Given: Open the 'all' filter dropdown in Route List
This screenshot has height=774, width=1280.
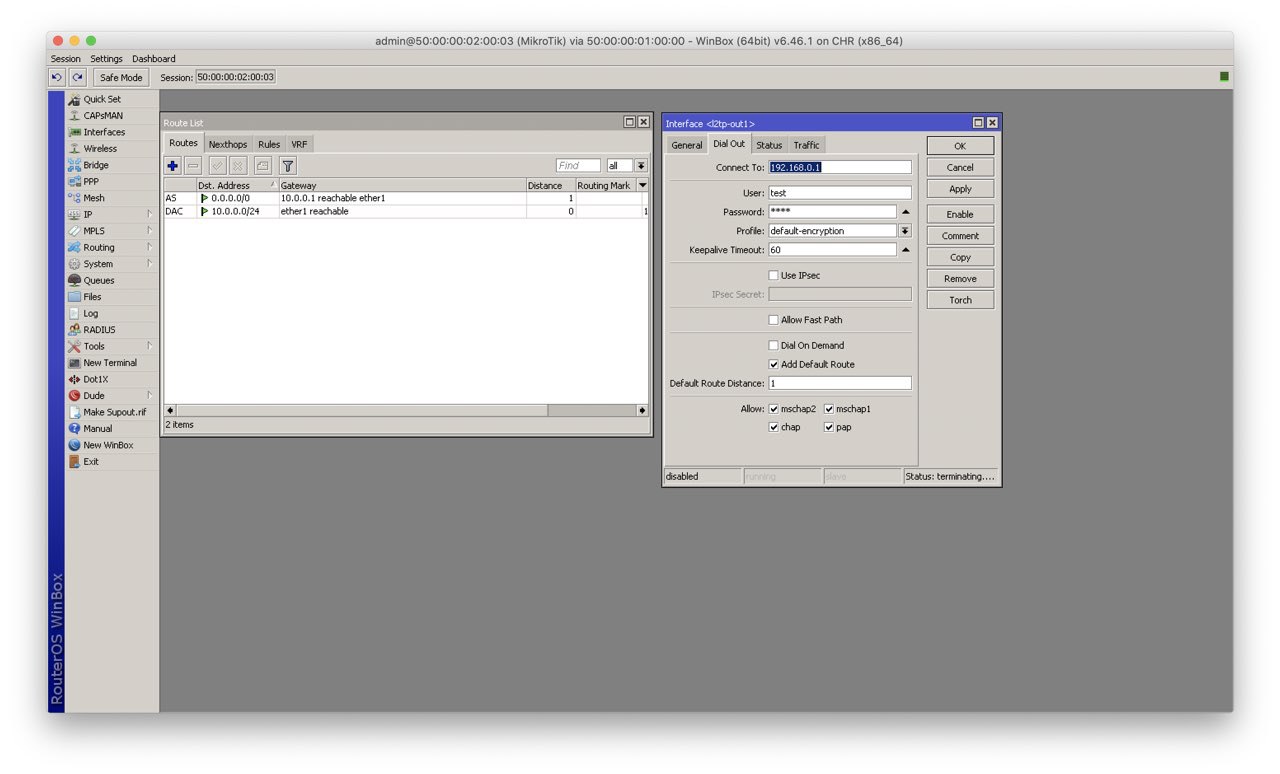Looking at the screenshot, I should pyautogui.click(x=641, y=166).
